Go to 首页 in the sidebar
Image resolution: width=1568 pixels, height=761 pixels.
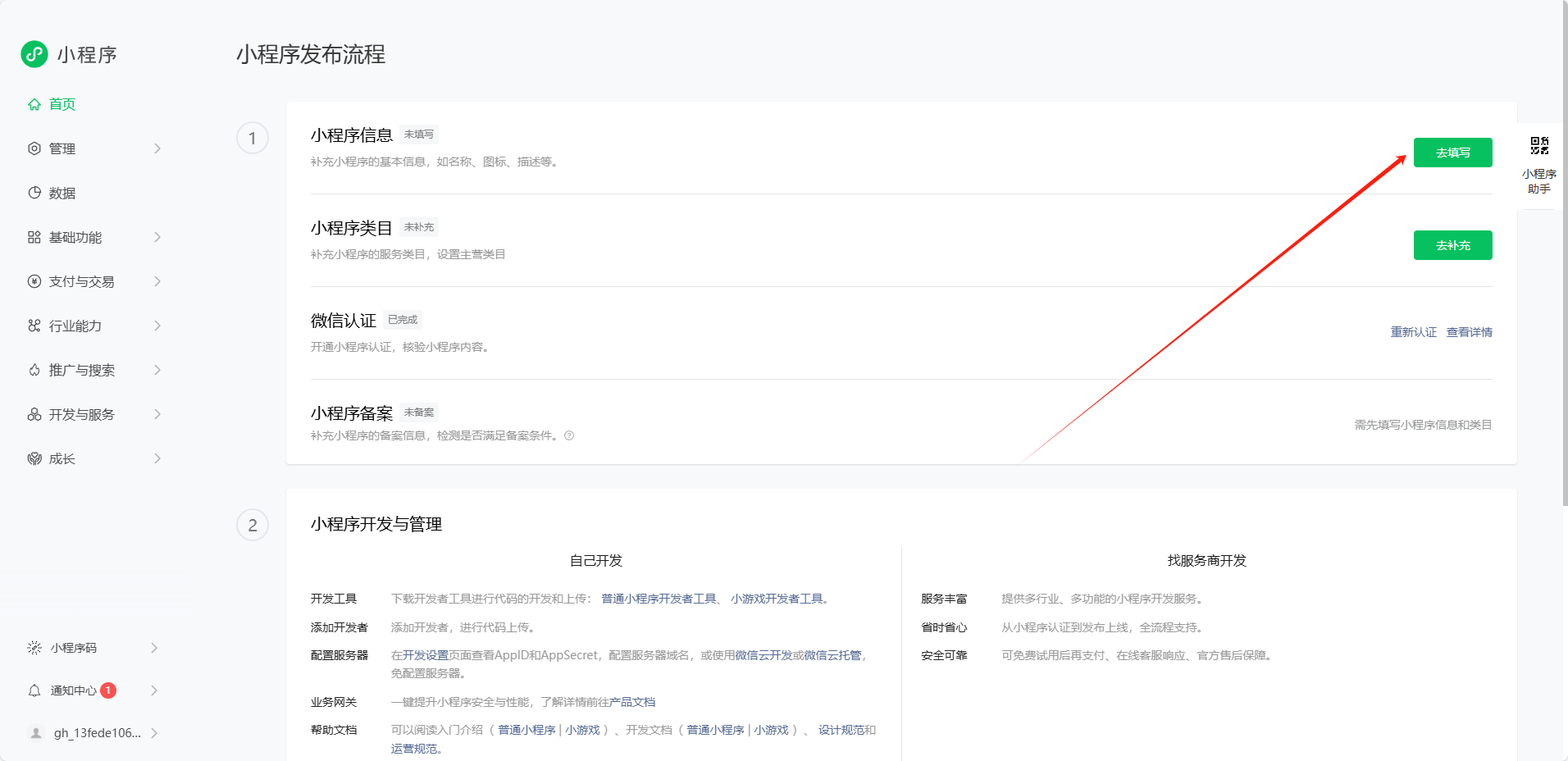pos(52,104)
